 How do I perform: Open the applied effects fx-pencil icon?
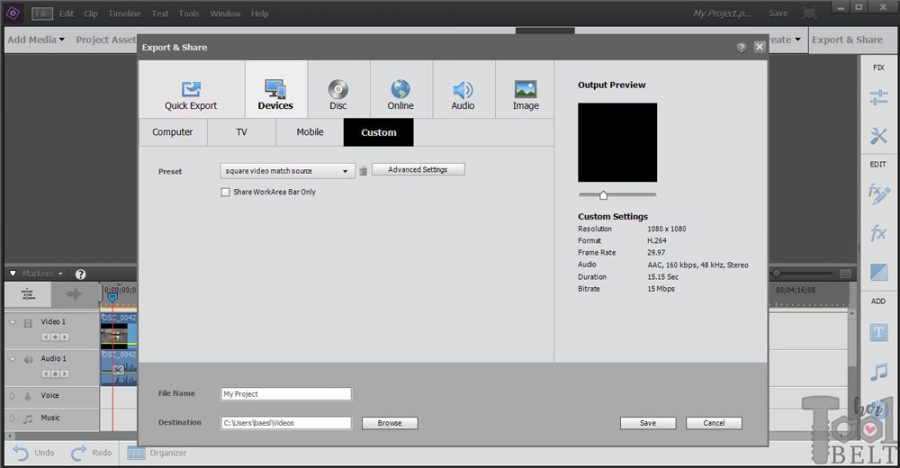(879, 194)
